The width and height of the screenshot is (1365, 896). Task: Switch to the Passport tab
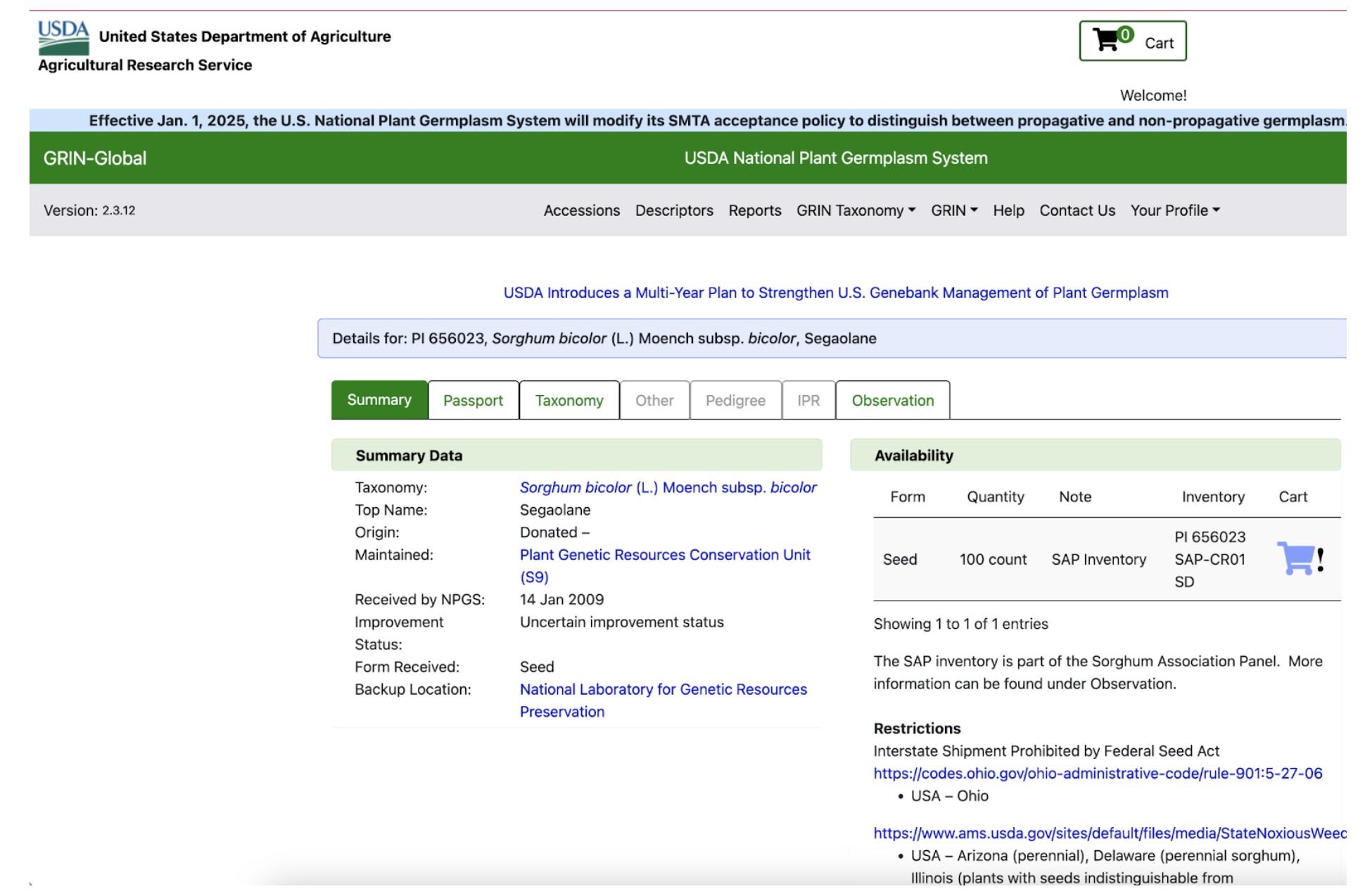coord(473,400)
